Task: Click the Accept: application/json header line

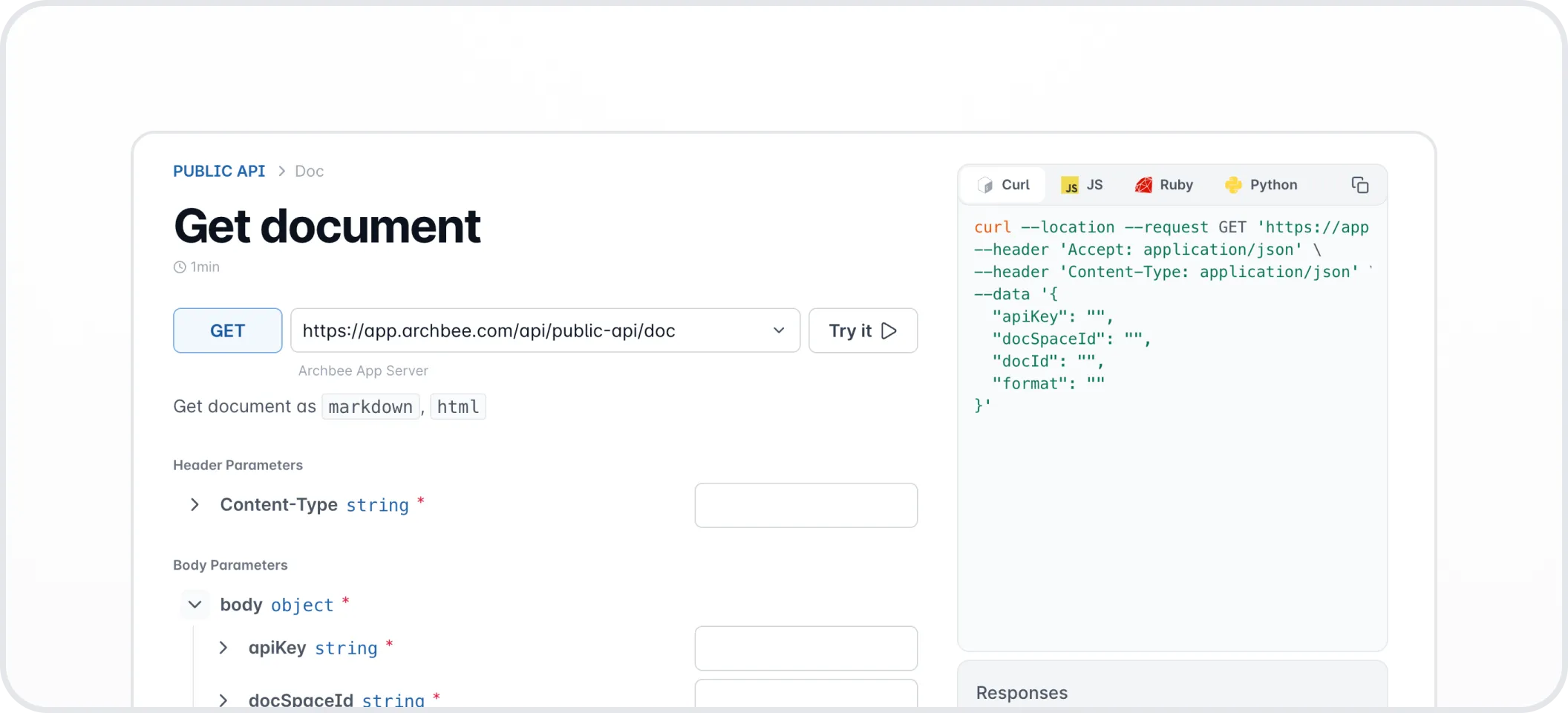Action: click(1148, 250)
